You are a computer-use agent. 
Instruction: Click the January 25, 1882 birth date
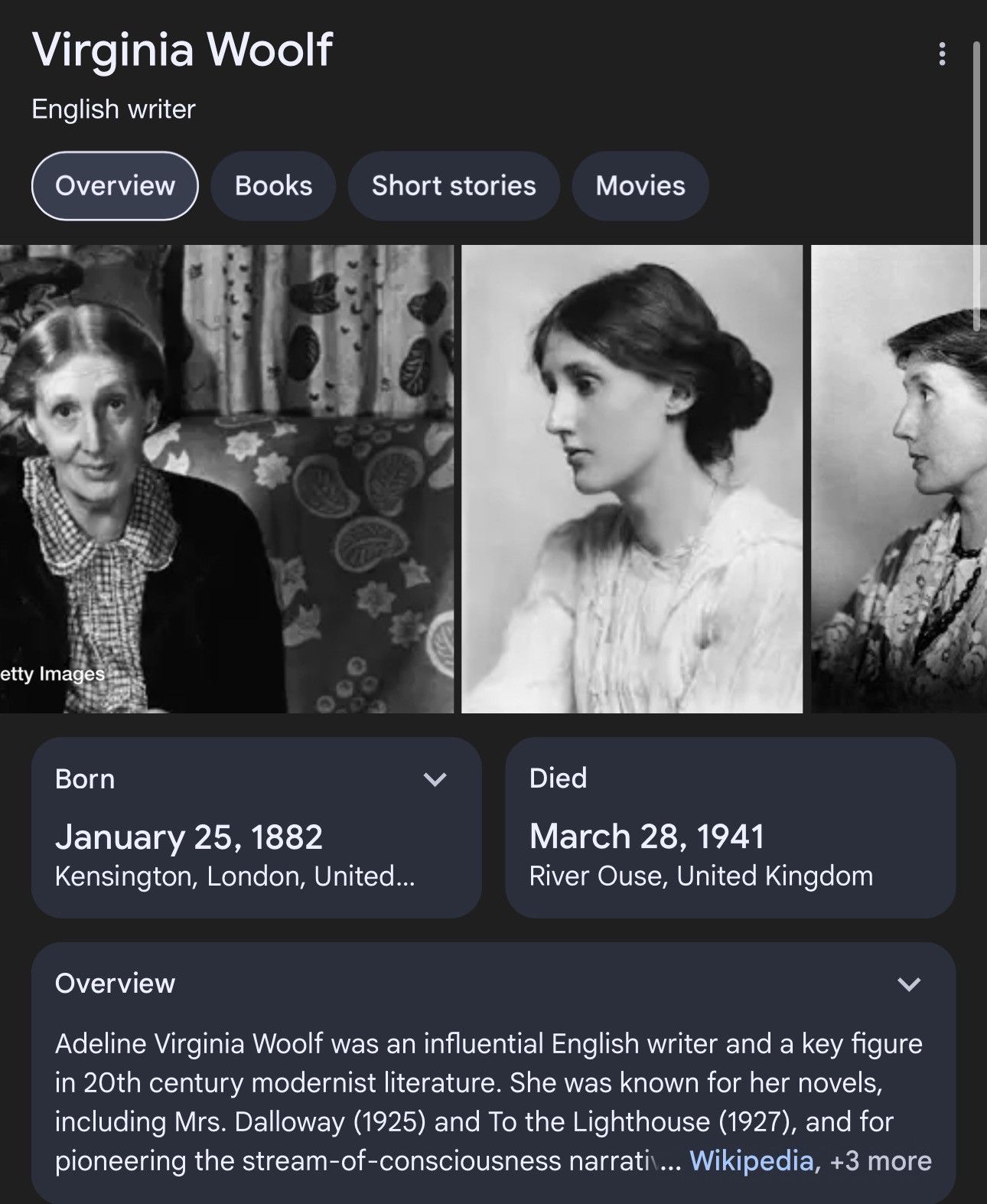[x=189, y=837]
